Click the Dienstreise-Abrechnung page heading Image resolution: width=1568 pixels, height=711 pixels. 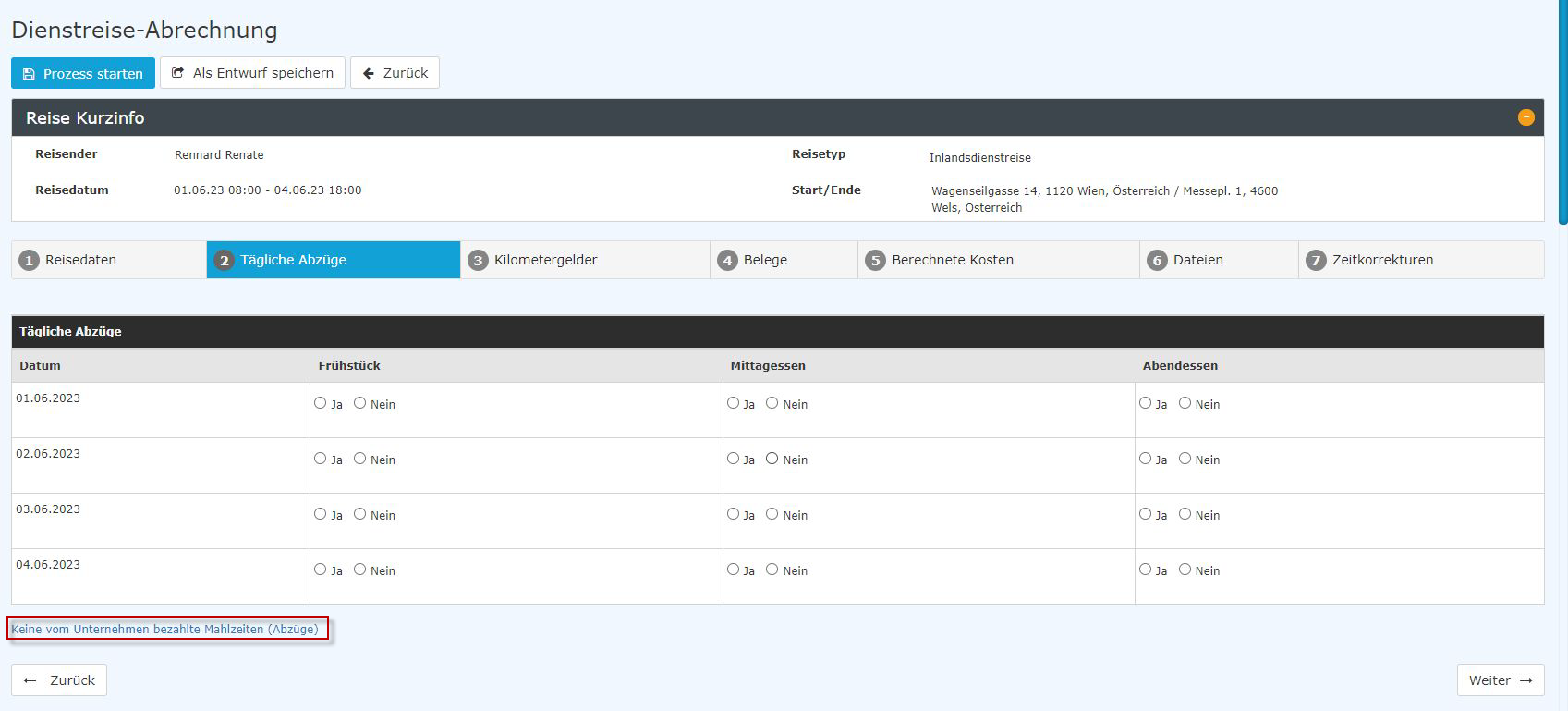click(144, 30)
